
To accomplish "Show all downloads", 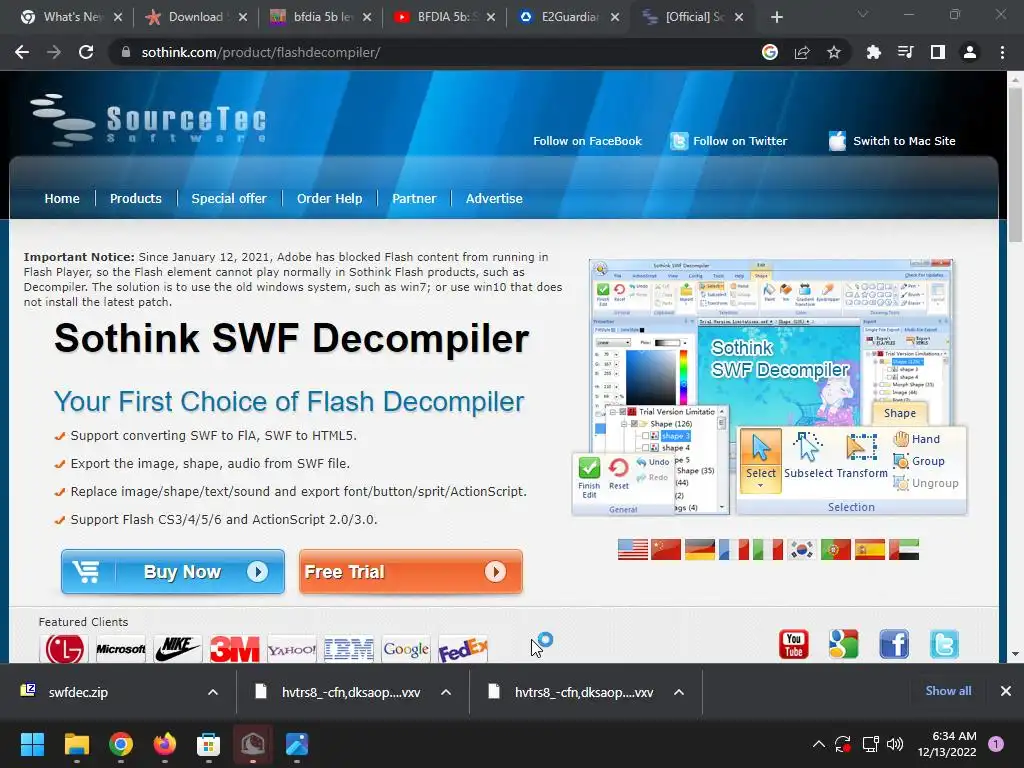I will click(948, 691).
